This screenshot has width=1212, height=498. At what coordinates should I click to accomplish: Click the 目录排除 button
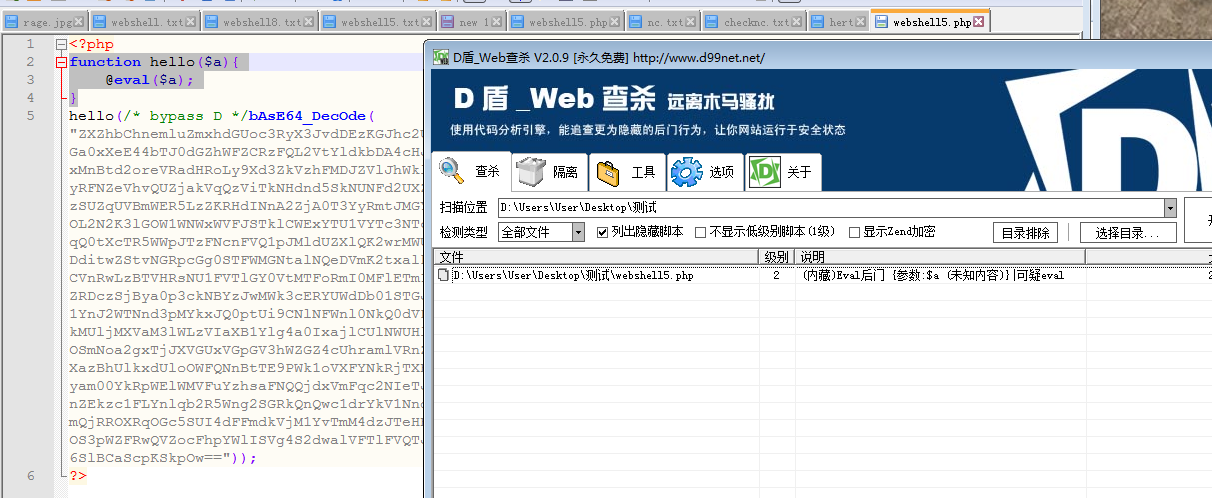(x=1025, y=233)
